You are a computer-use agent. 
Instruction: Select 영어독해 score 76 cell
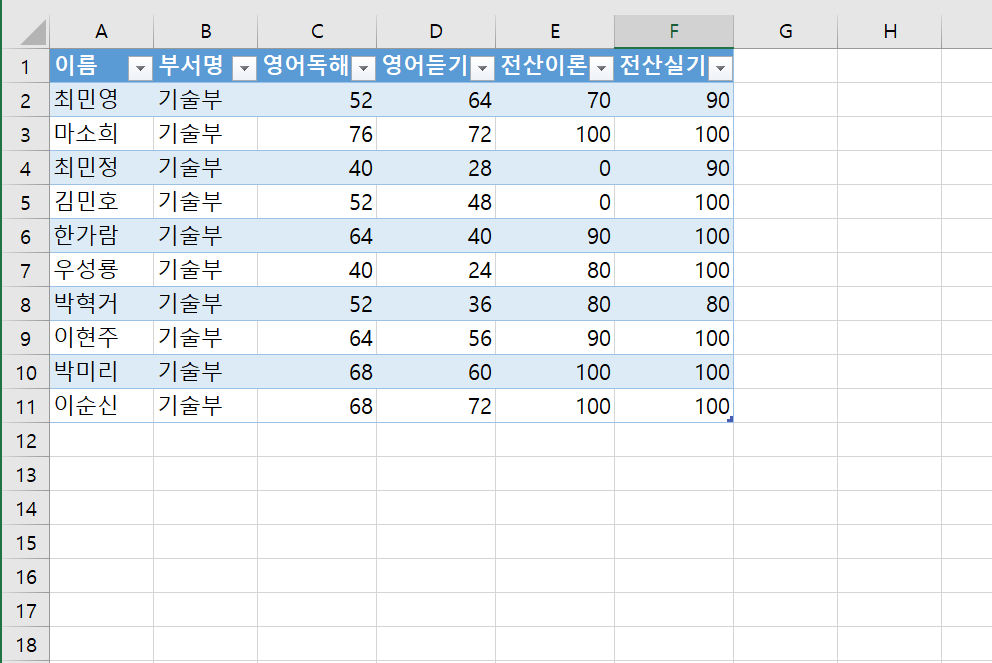click(x=317, y=134)
